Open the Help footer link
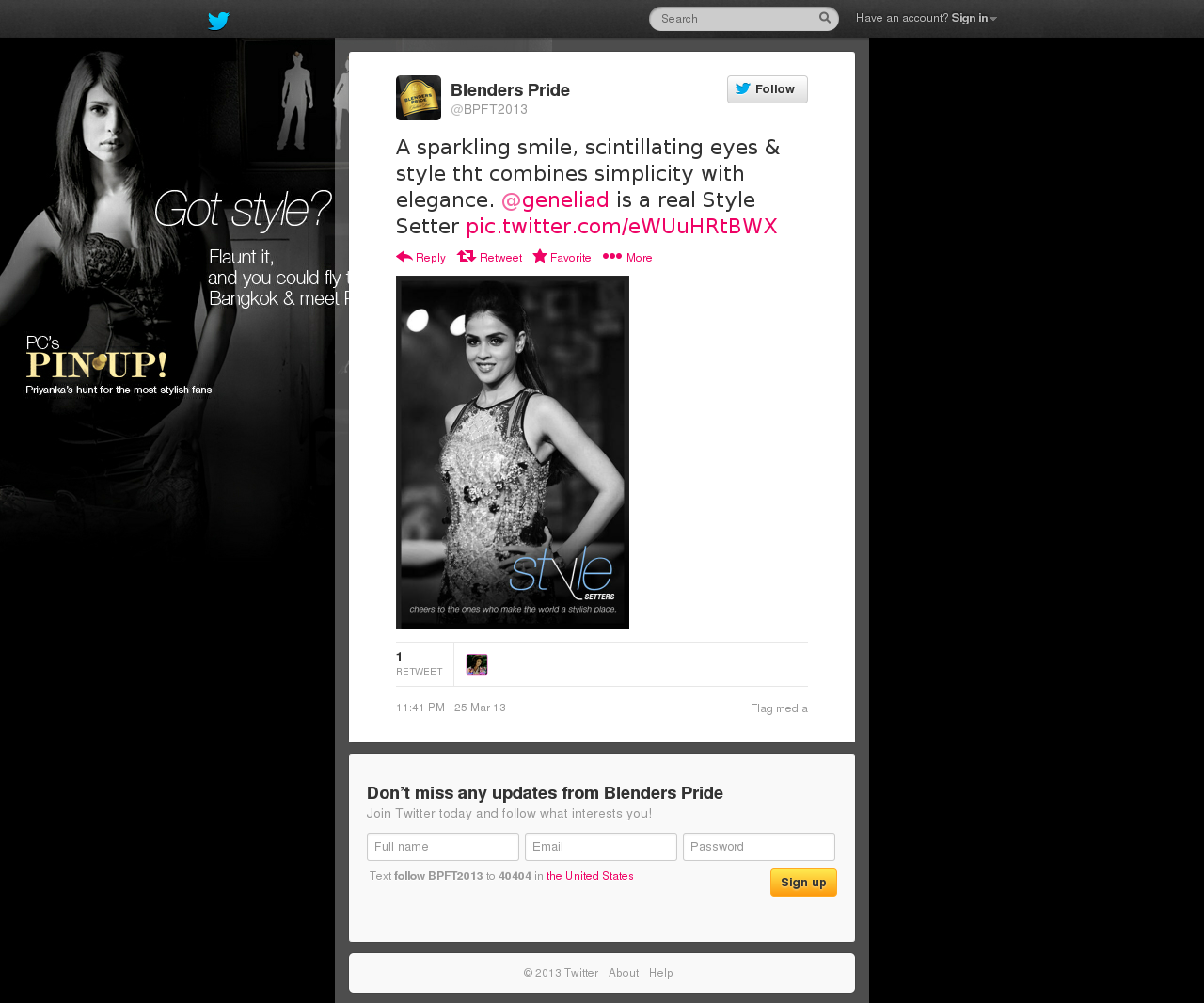Image resolution: width=1204 pixels, height=1003 pixels. click(x=661, y=973)
